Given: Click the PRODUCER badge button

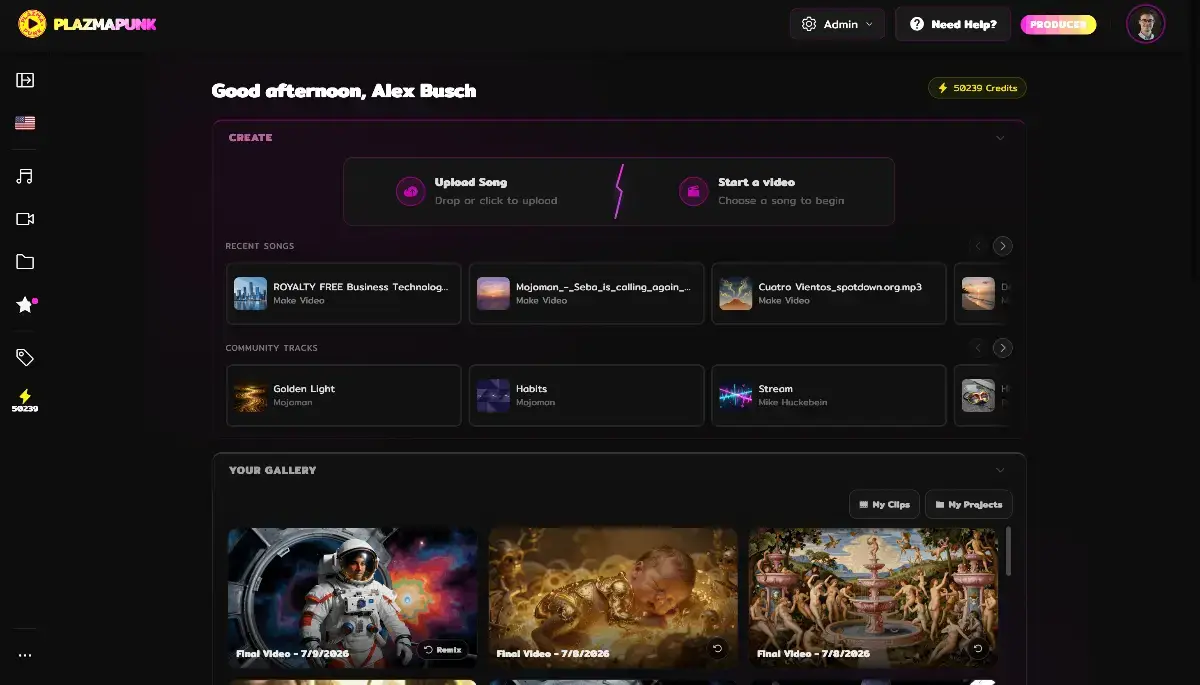Looking at the screenshot, I should pyautogui.click(x=1058, y=24).
